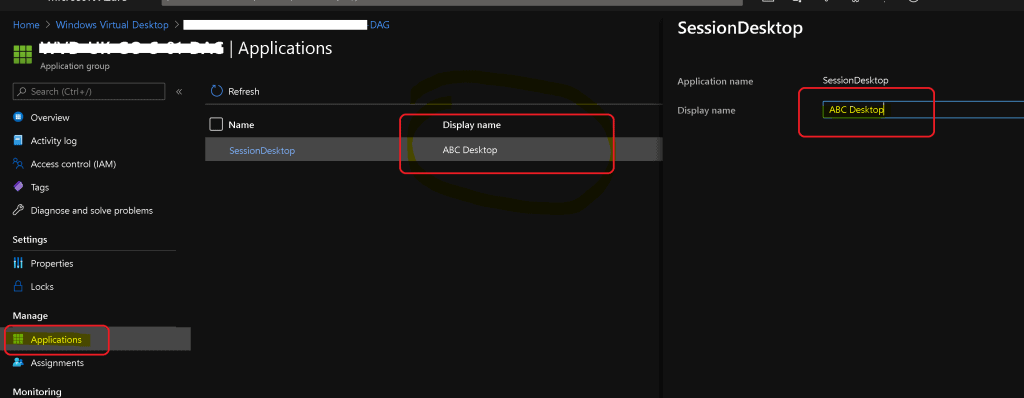The width and height of the screenshot is (1024, 398).
Task: Sort by the Display name column header
Action: (x=472, y=125)
